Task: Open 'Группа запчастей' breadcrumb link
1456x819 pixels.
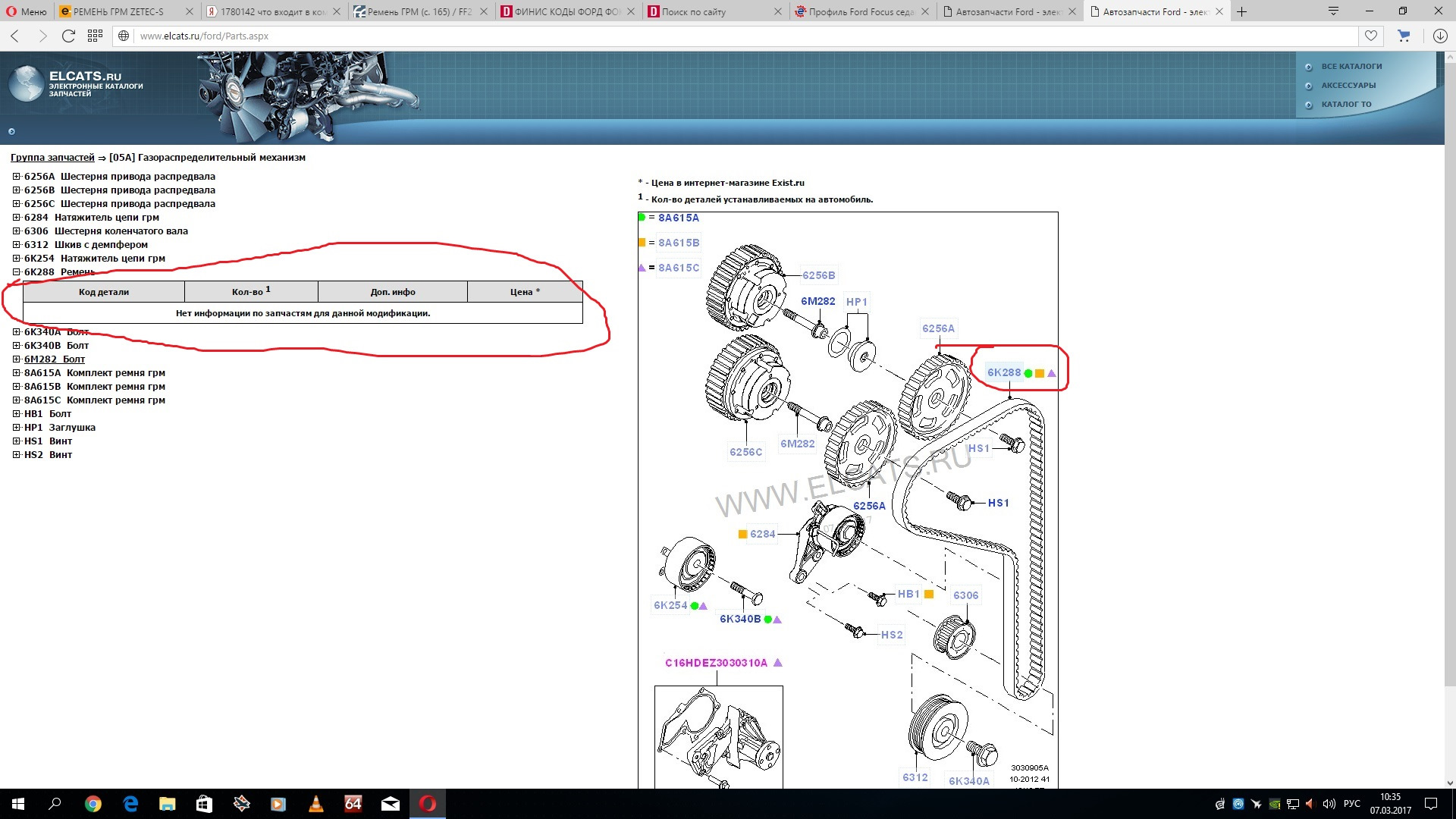Action: click(52, 157)
